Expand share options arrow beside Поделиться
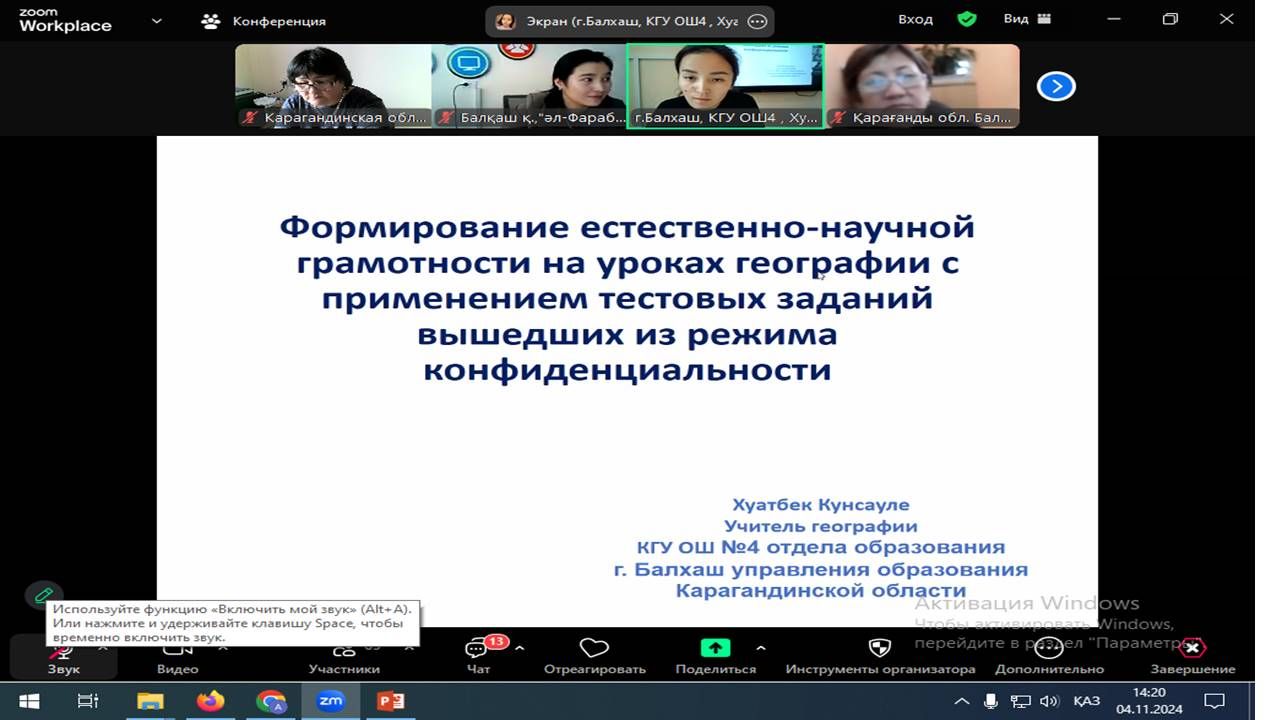This screenshot has width=1280, height=720. [x=761, y=647]
